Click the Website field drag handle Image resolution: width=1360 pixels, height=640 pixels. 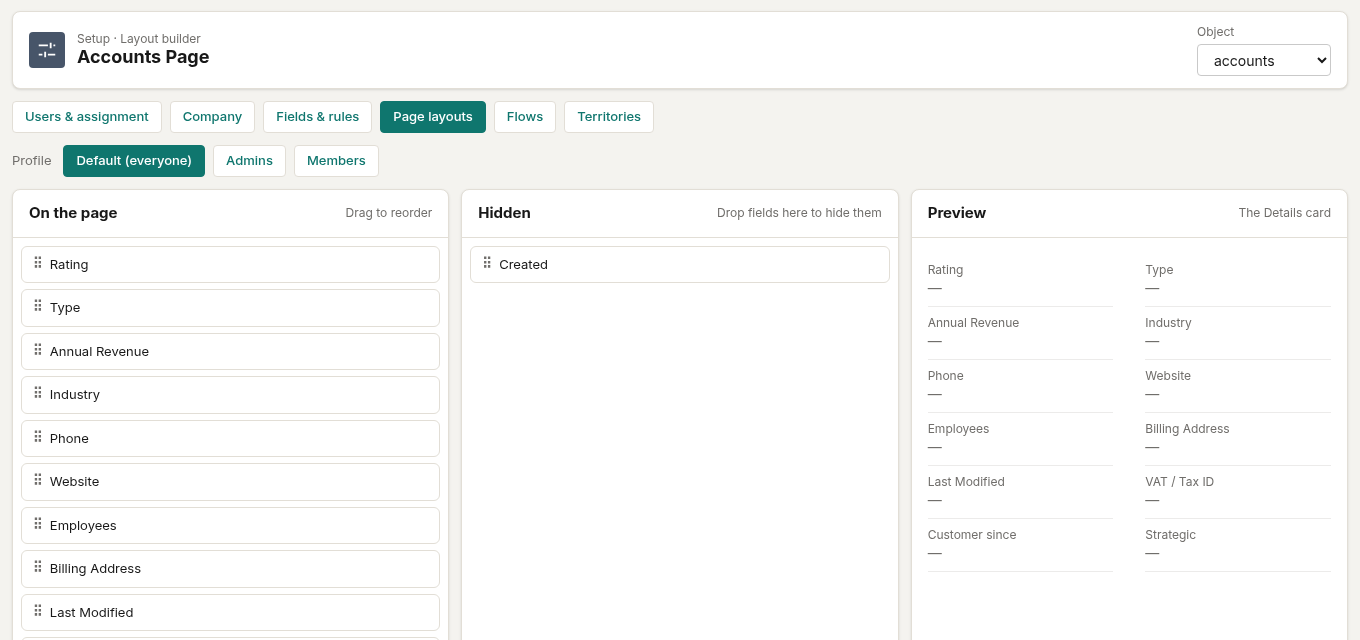(38, 481)
